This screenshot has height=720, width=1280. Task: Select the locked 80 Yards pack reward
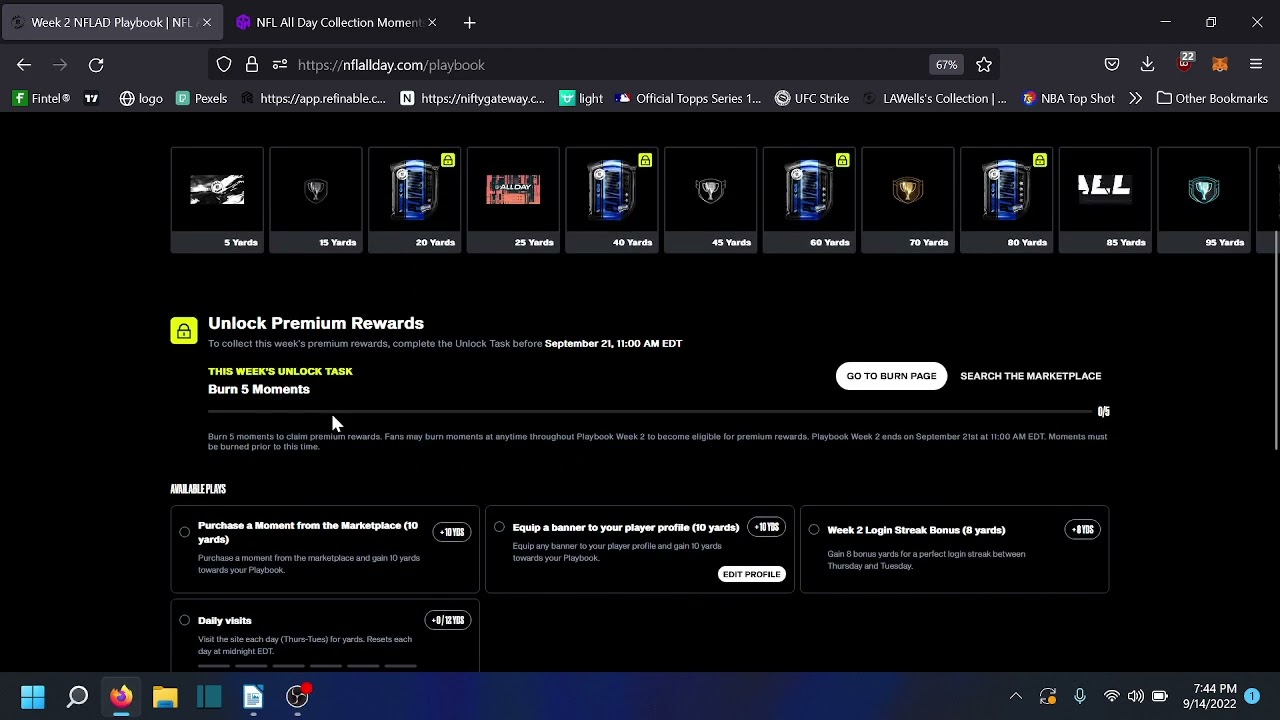[x=1006, y=200]
